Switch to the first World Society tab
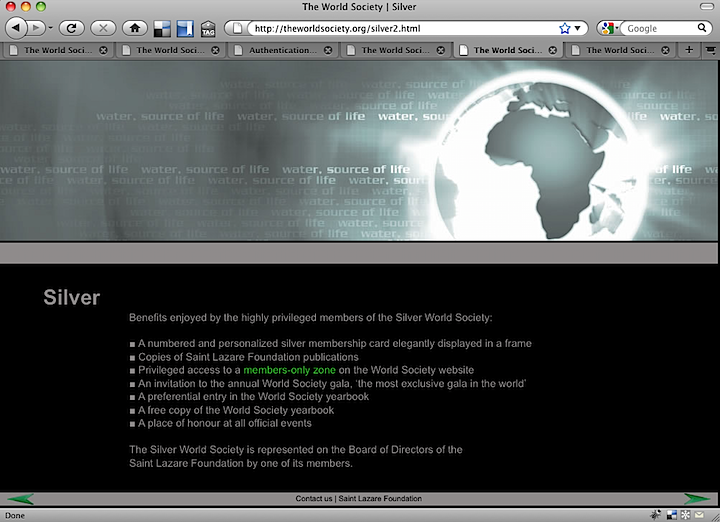720x522 pixels. (58, 50)
